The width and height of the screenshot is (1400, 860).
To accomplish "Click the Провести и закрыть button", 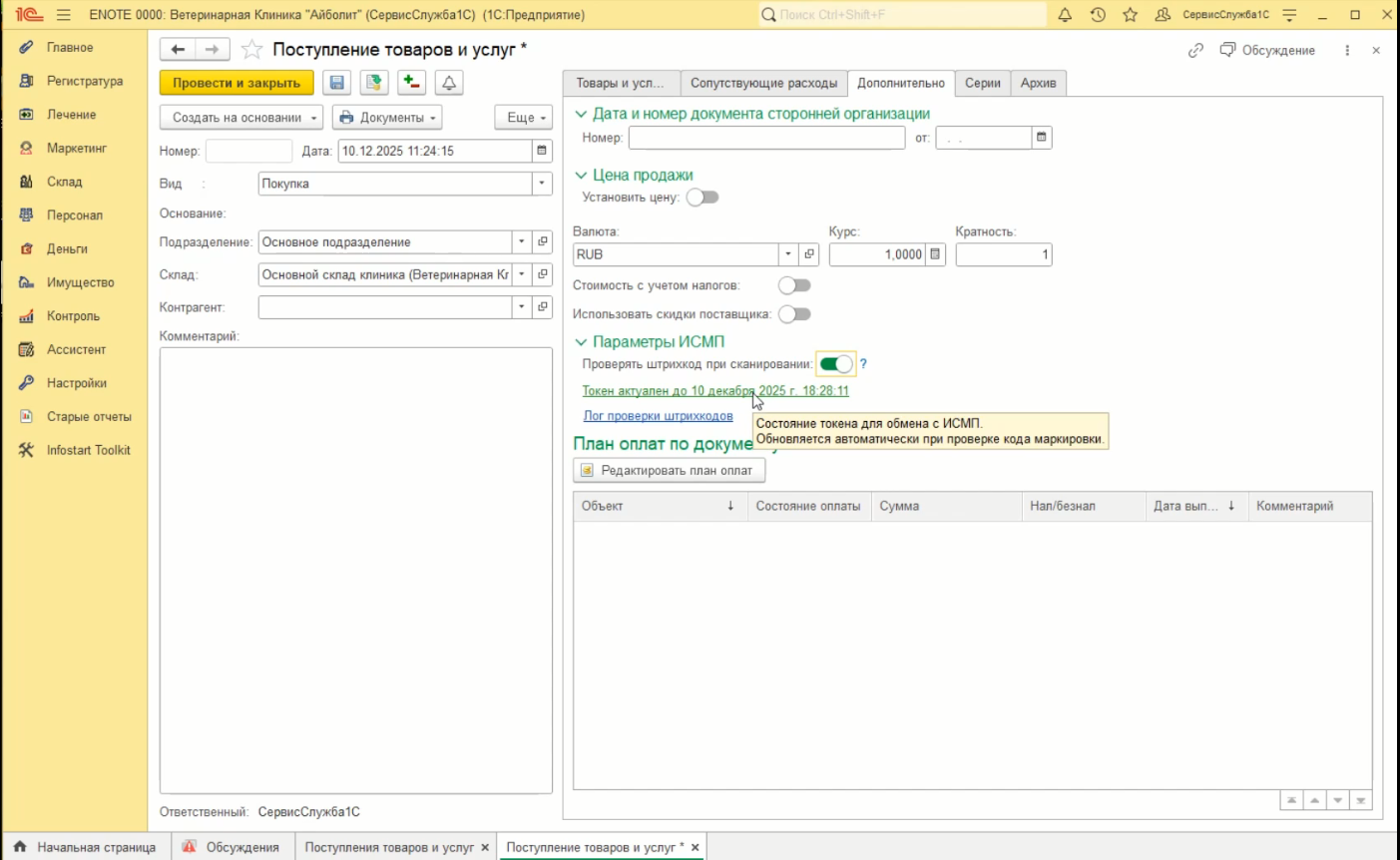I will coord(236,83).
